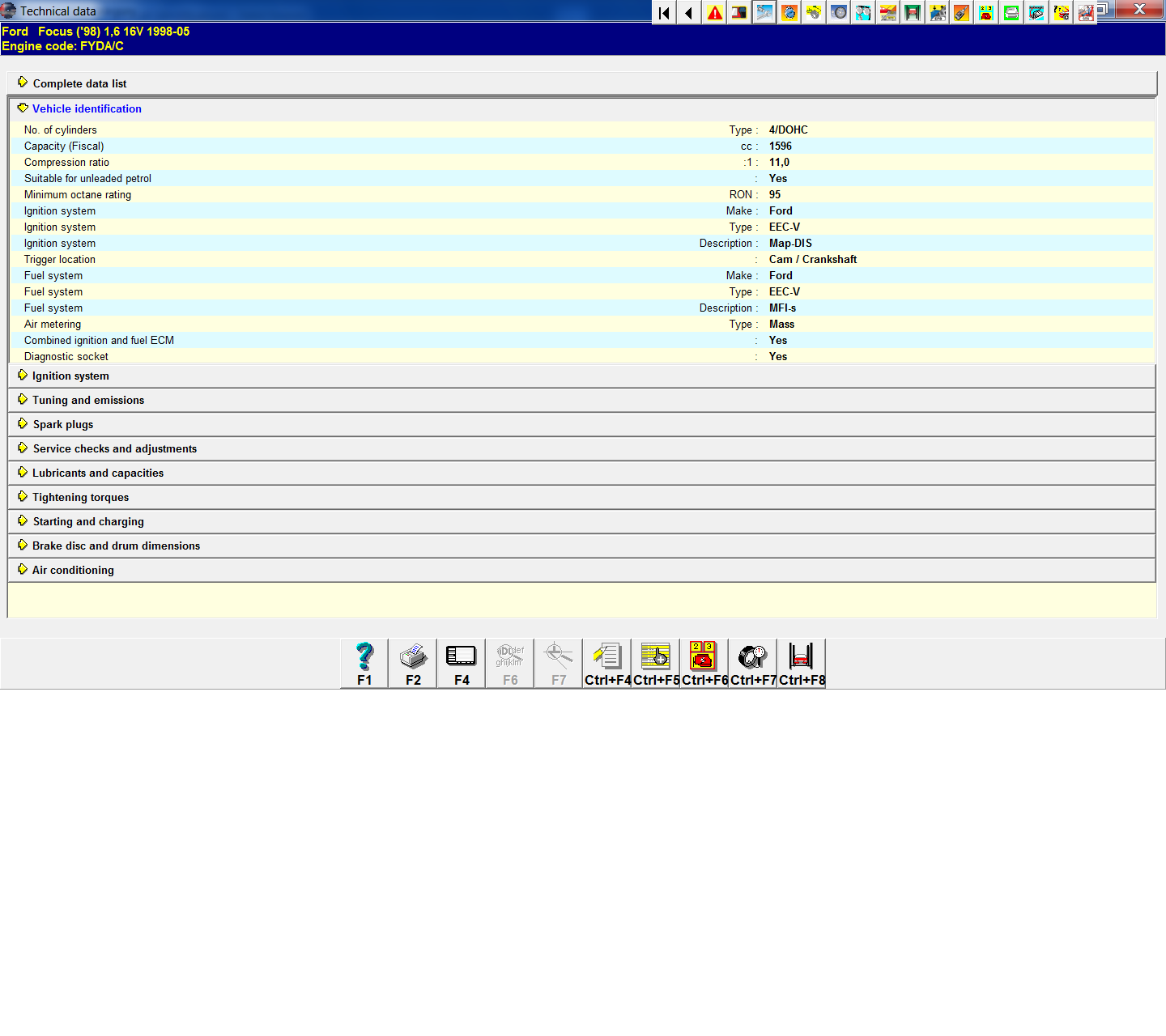Click the 'Capacity (Fiscal)' row label
The width and height of the screenshot is (1166, 1036).
tap(64, 146)
